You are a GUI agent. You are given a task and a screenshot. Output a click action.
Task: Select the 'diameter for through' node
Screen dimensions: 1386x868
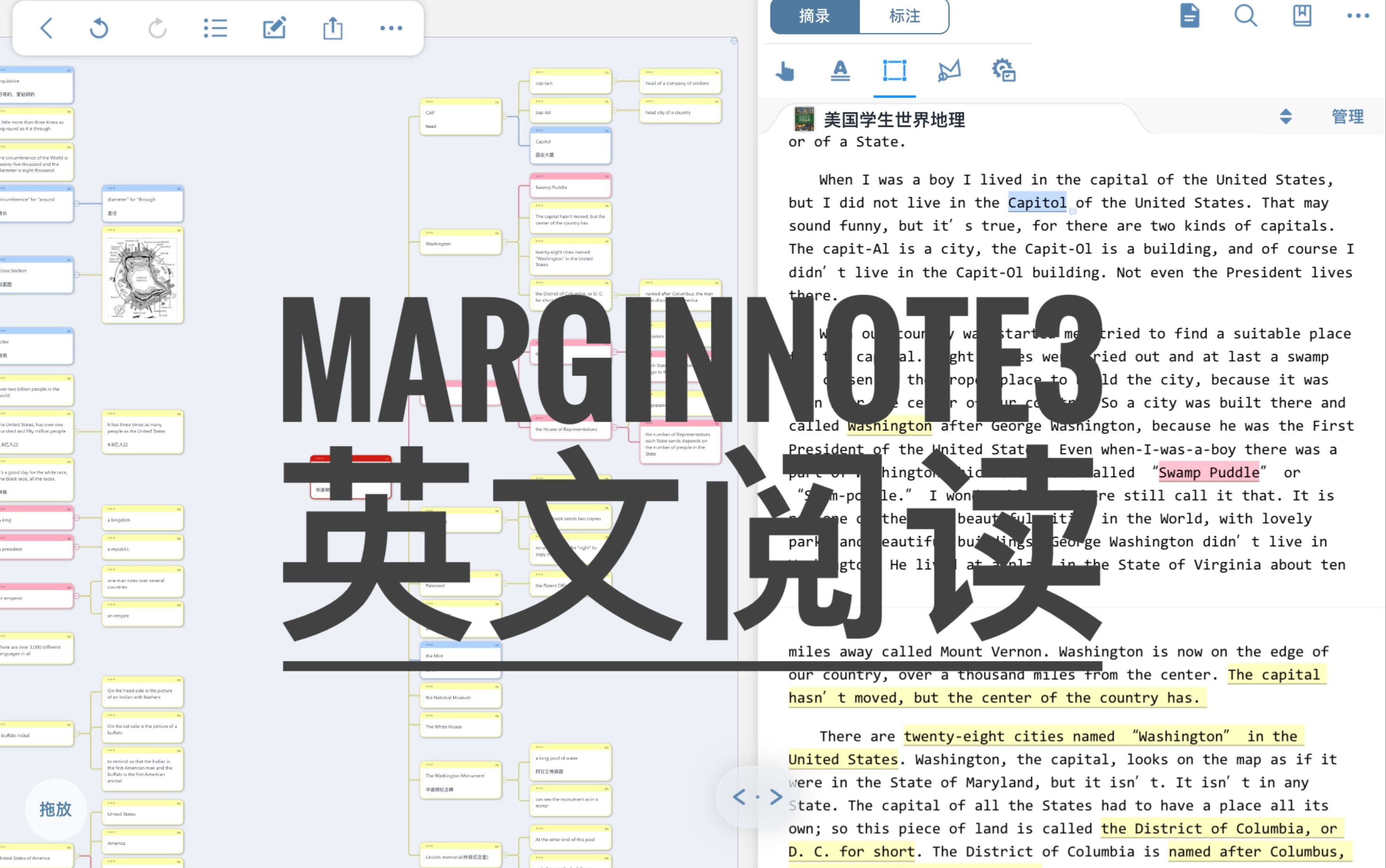tap(143, 204)
